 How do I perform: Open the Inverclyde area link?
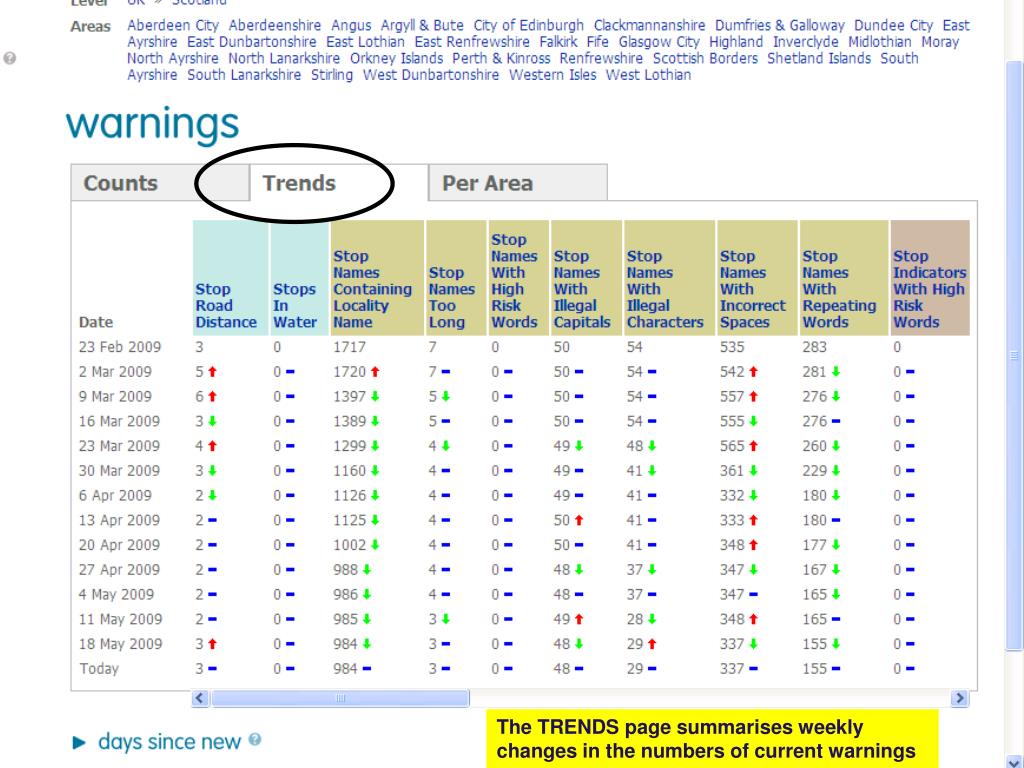click(805, 42)
